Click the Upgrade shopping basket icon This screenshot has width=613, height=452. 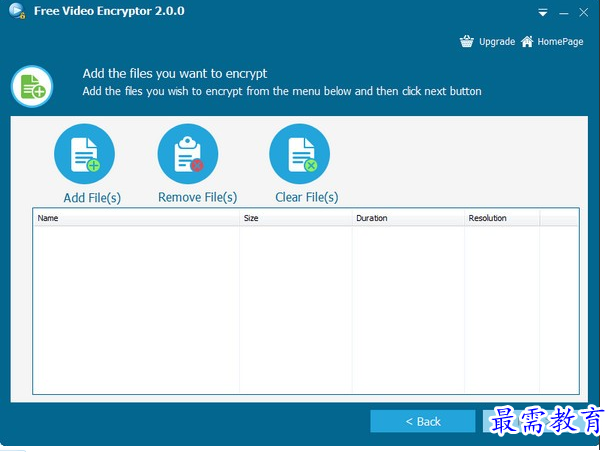[x=466, y=41]
